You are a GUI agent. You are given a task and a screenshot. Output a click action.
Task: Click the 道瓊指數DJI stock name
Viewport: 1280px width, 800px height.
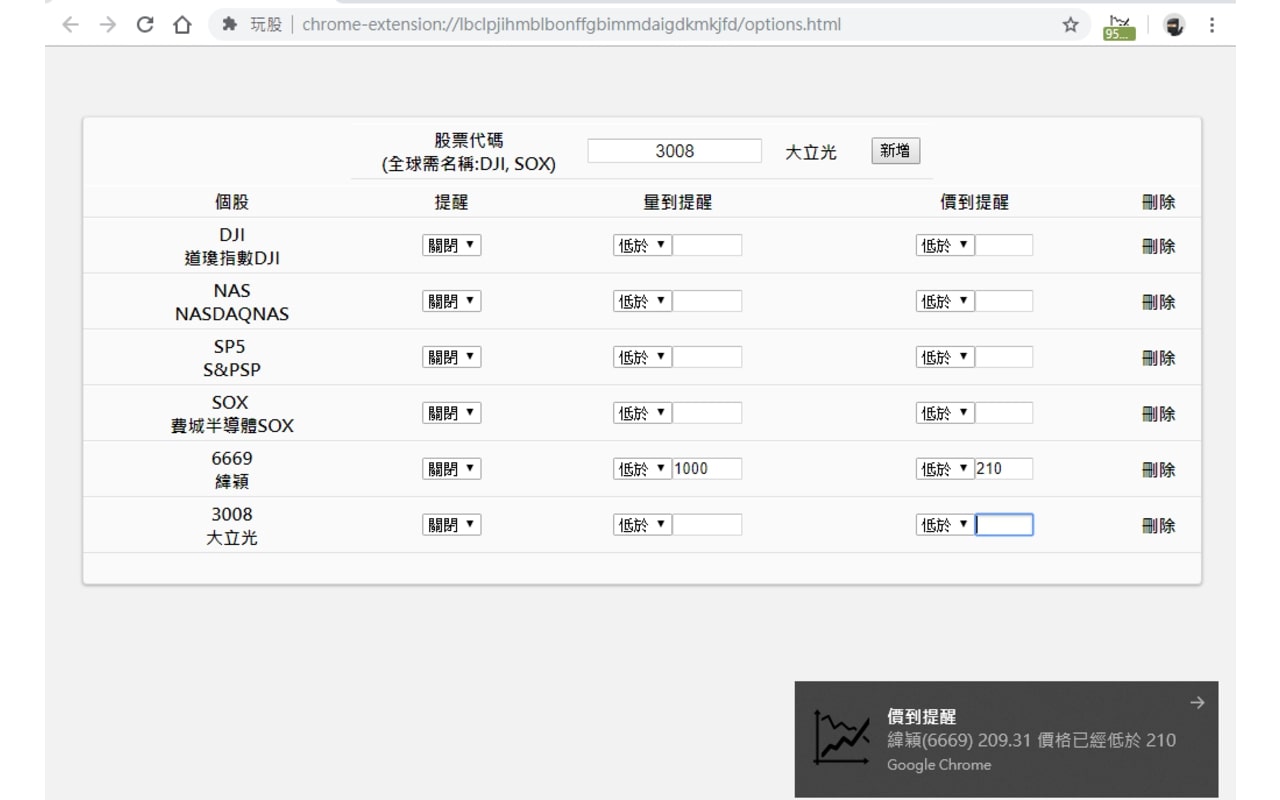tap(232, 258)
